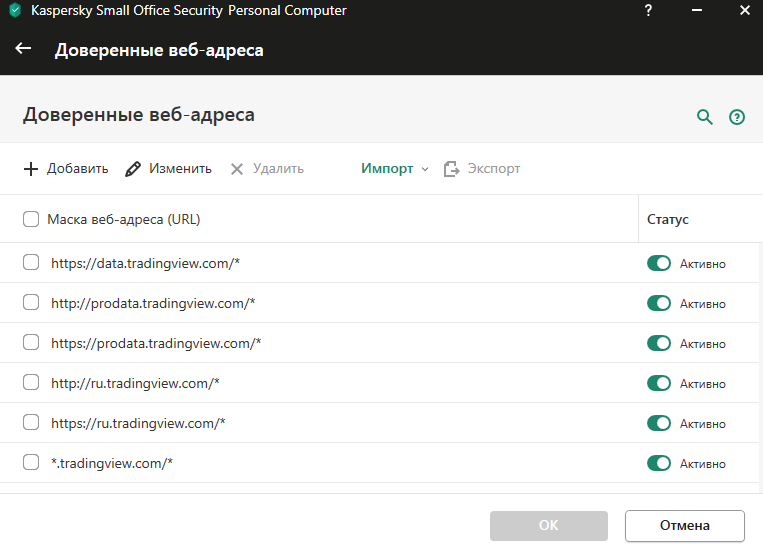The image size is (763, 546).
Task: Click the https://prodata.tradingview.com/* address text
Action: tap(156, 343)
